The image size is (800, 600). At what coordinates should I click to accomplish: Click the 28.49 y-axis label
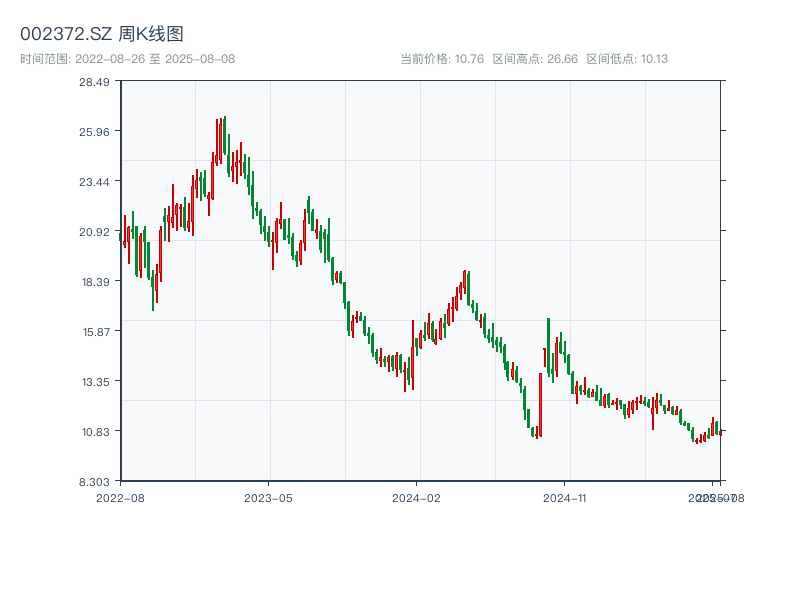pyautogui.click(x=95, y=82)
